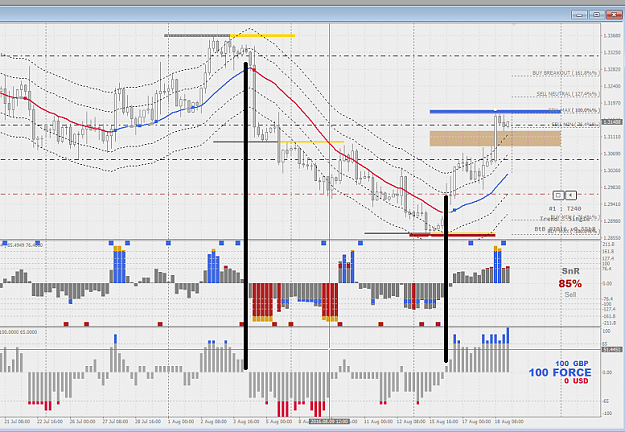Image resolution: width=625 pixels, height=432 pixels.
Task: Select the SELL NEUTRAL (127.4%) level label
Action: [x=568, y=94]
